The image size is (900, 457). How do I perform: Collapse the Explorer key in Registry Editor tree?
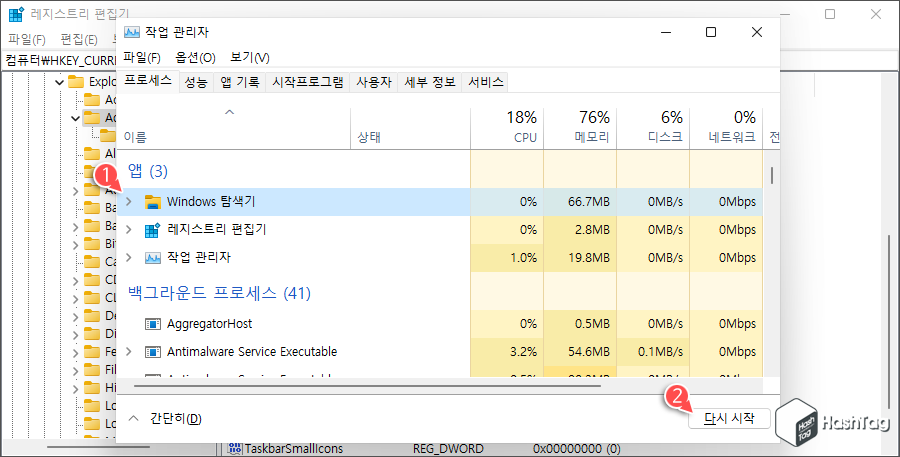click(x=59, y=82)
